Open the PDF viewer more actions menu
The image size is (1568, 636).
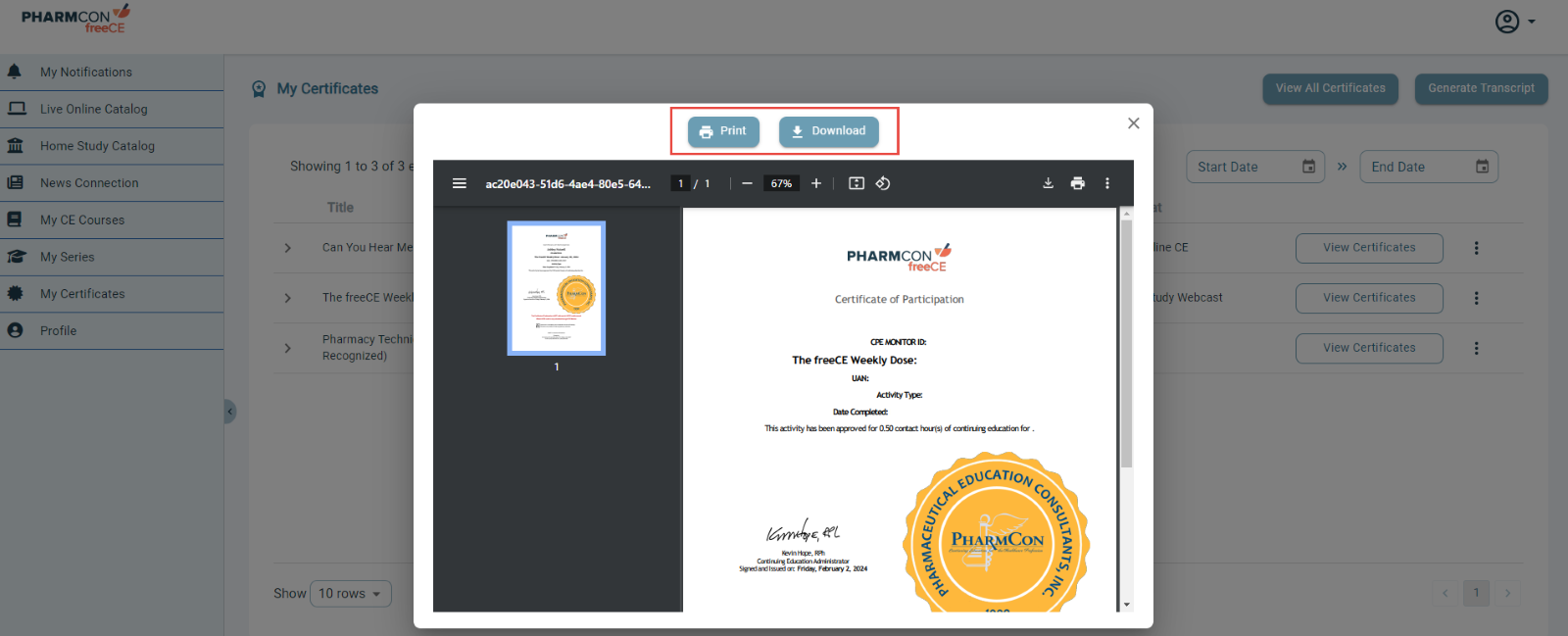[1107, 183]
